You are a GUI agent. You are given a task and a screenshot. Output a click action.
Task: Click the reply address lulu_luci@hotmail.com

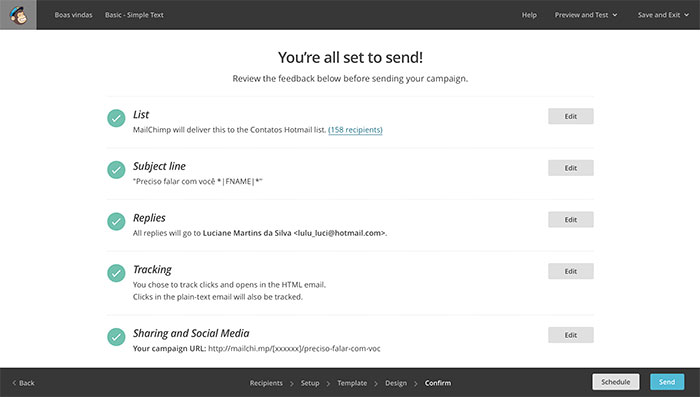pyautogui.click(x=339, y=233)
